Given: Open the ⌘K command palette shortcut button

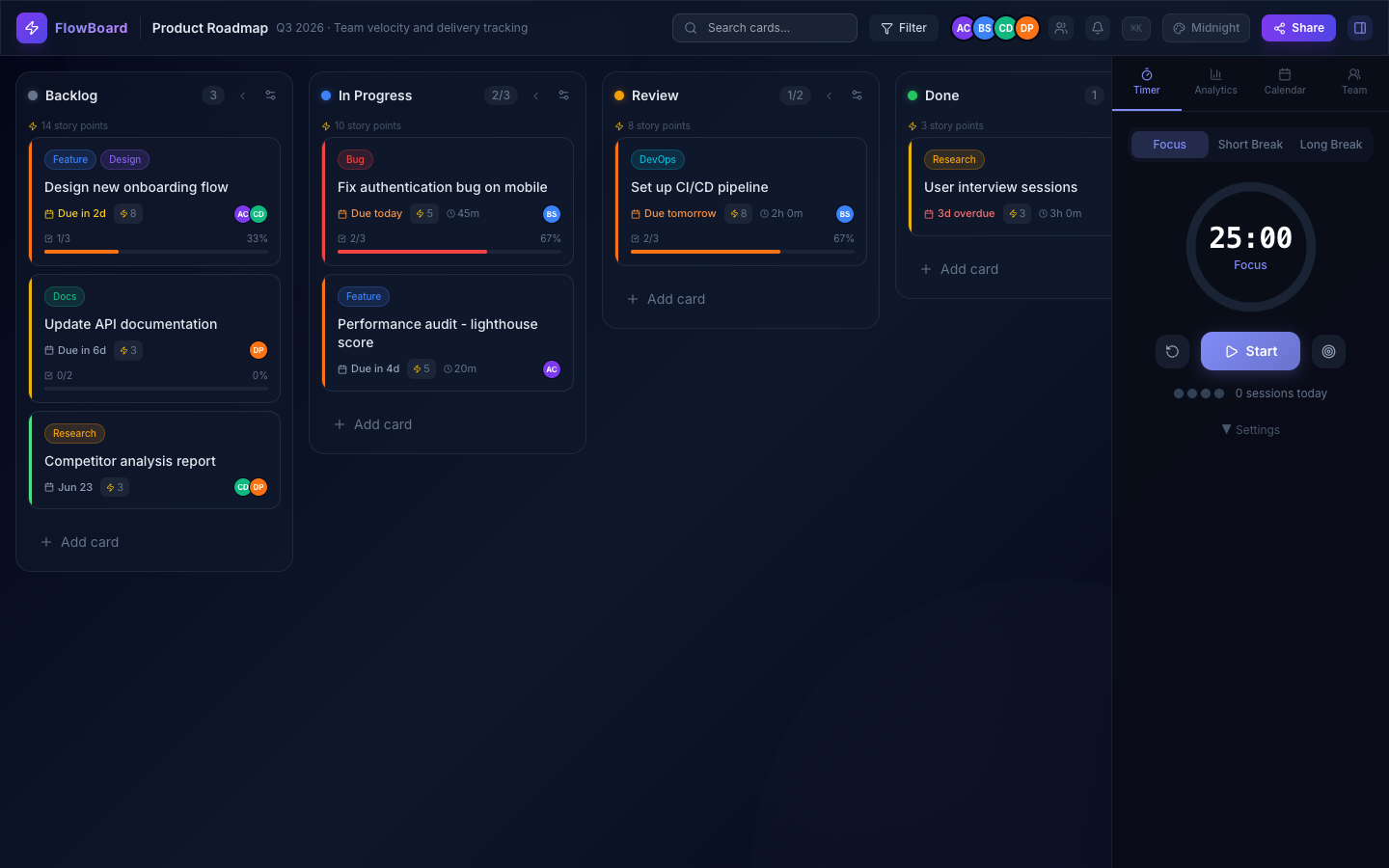Looking at the screenshot, I should click(1136, 28).
